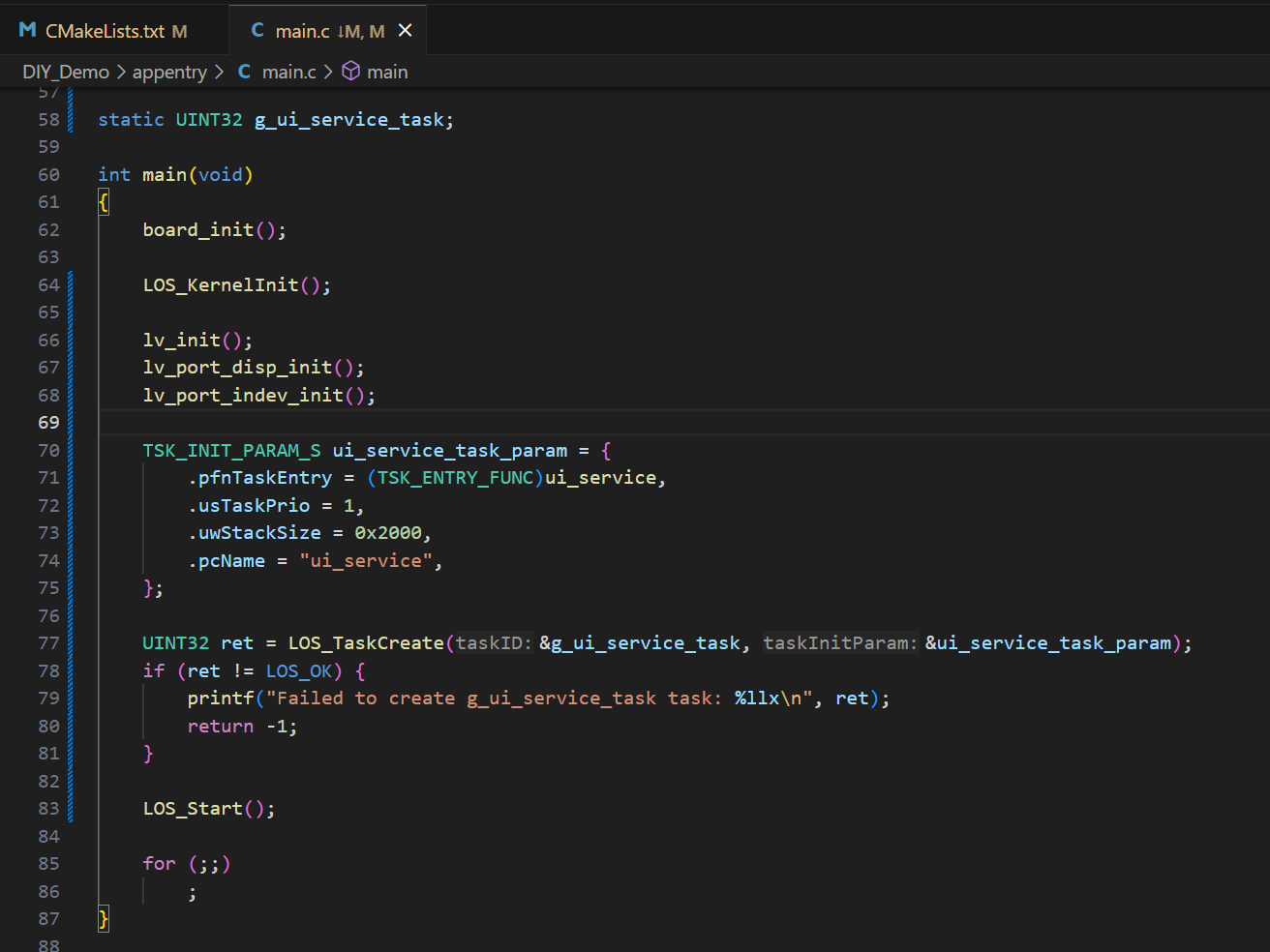The height and width of the screenshot is (952, 1270).
Task: Click 'TSK_INIT_PARAM_S' type on line 70
Action: click(231, 451)
